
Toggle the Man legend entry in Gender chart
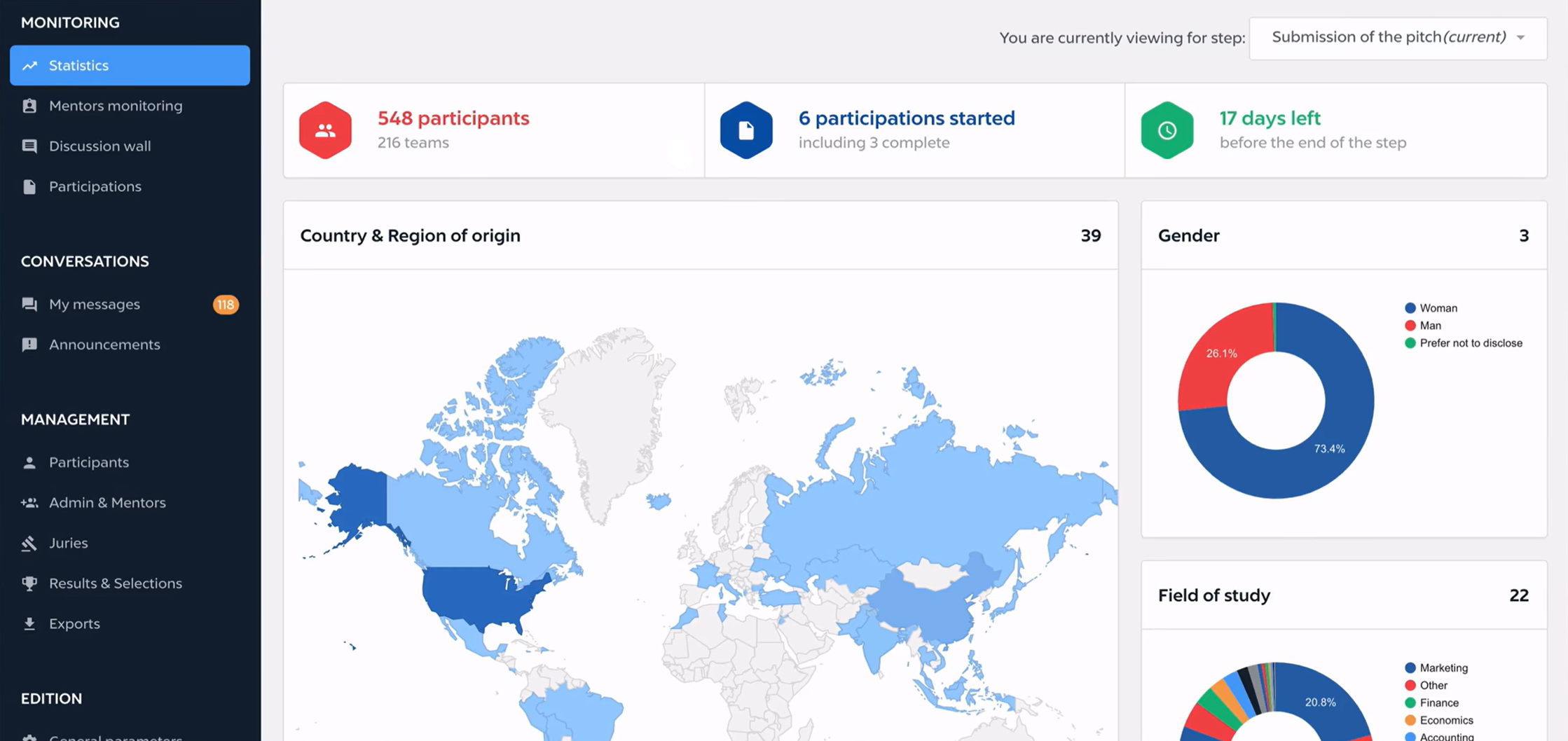coord(1429,326)
